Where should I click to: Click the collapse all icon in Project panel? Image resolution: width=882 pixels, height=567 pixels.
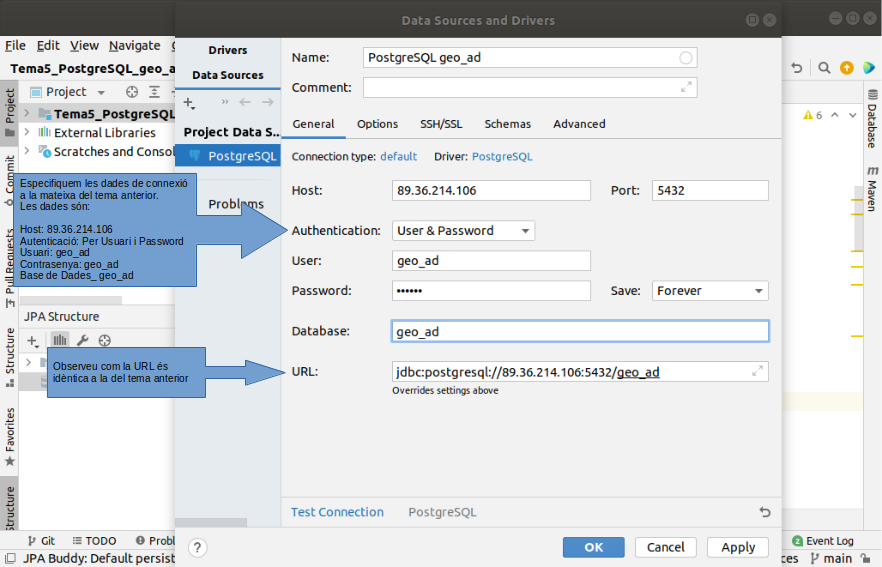pyautogui.click(x=154, y=92)
